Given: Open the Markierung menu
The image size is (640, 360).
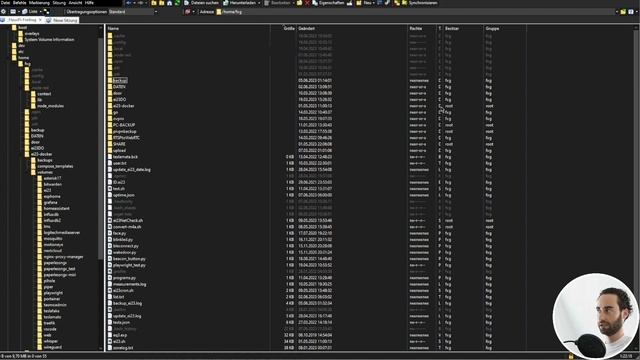Looking at the screenshot, I should click(39, 2).
